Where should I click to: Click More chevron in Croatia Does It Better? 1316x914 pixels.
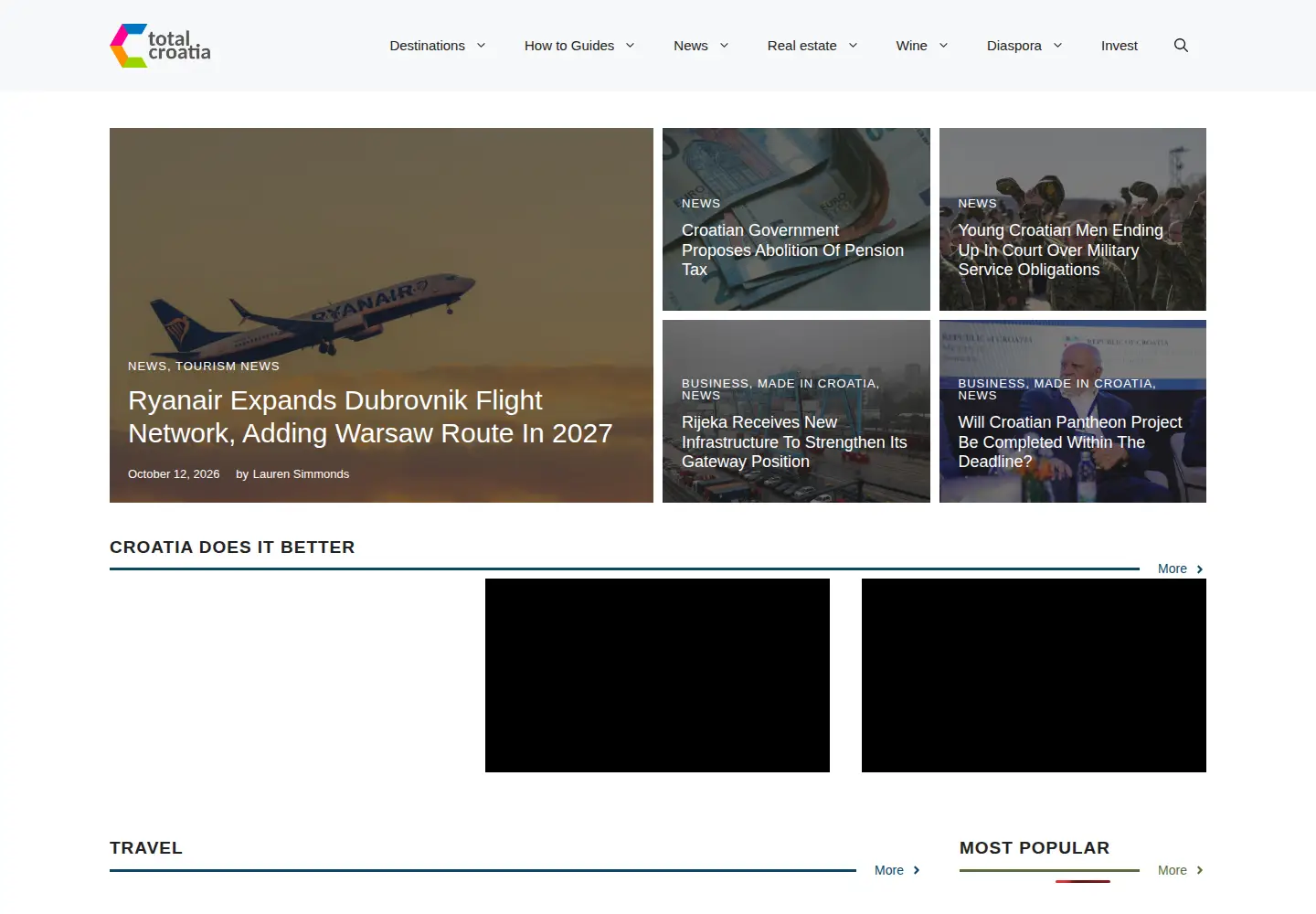[1200, 569]
